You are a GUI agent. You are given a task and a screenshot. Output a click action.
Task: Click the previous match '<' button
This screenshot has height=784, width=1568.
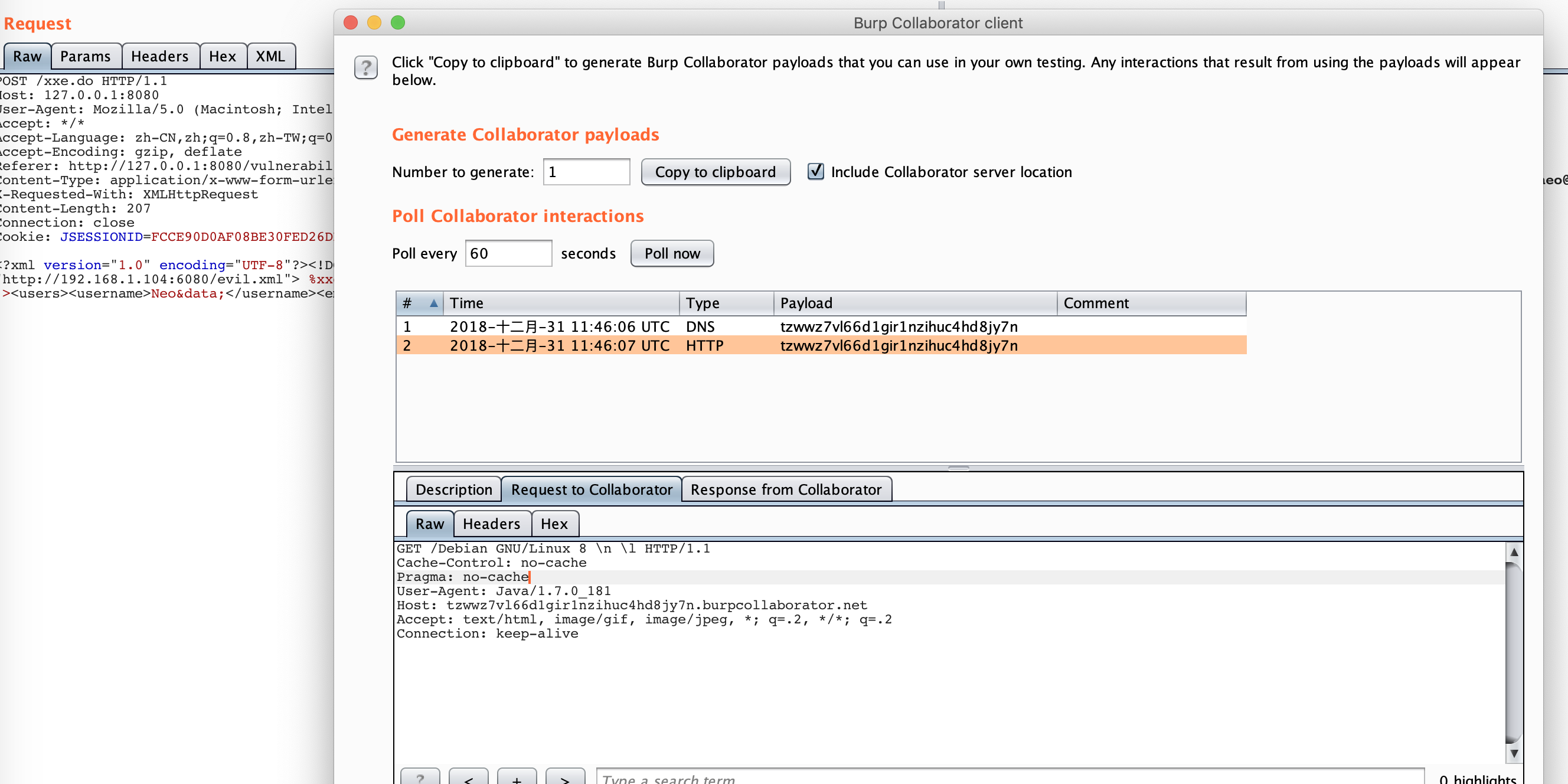point(468,778)
